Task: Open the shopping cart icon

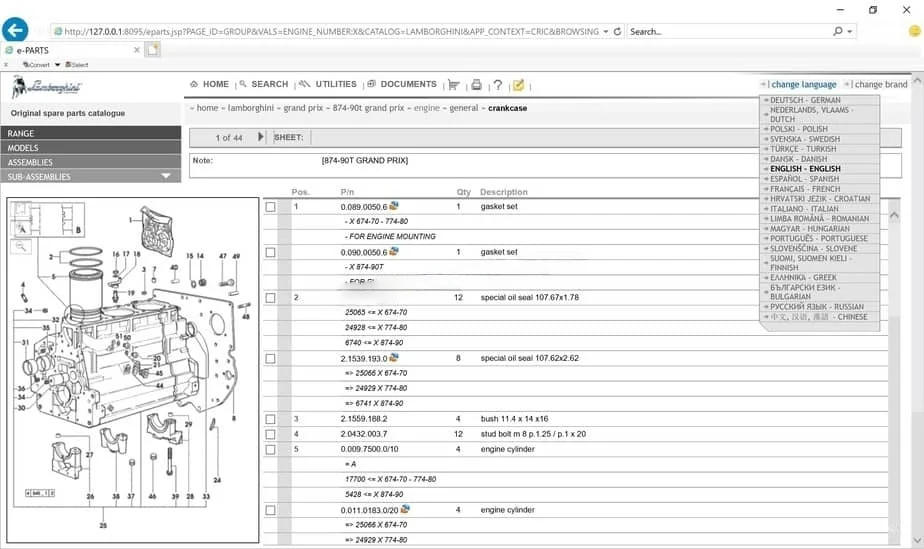Action: [454, 85]
